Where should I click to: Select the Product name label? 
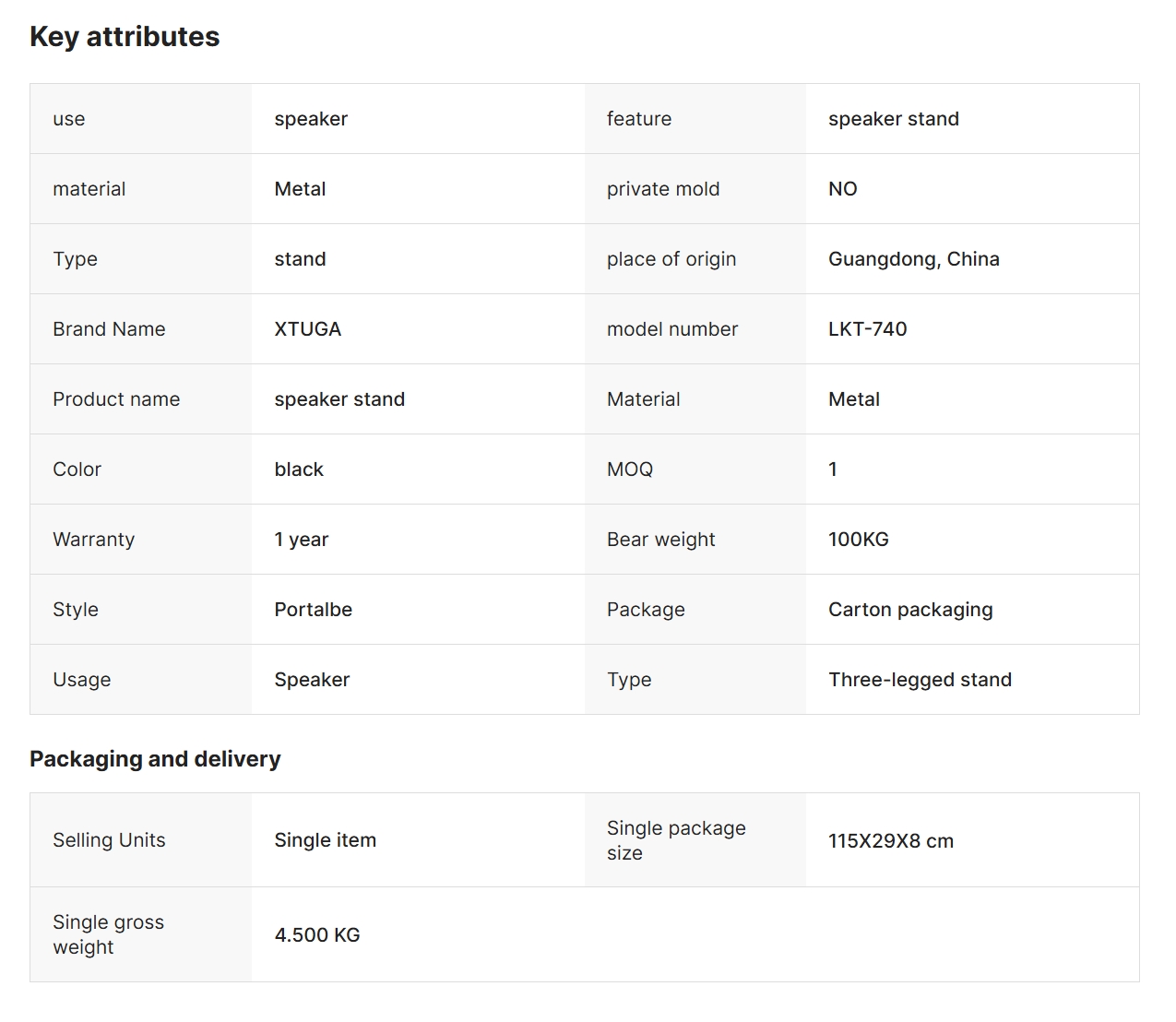(x=116, y=399)
